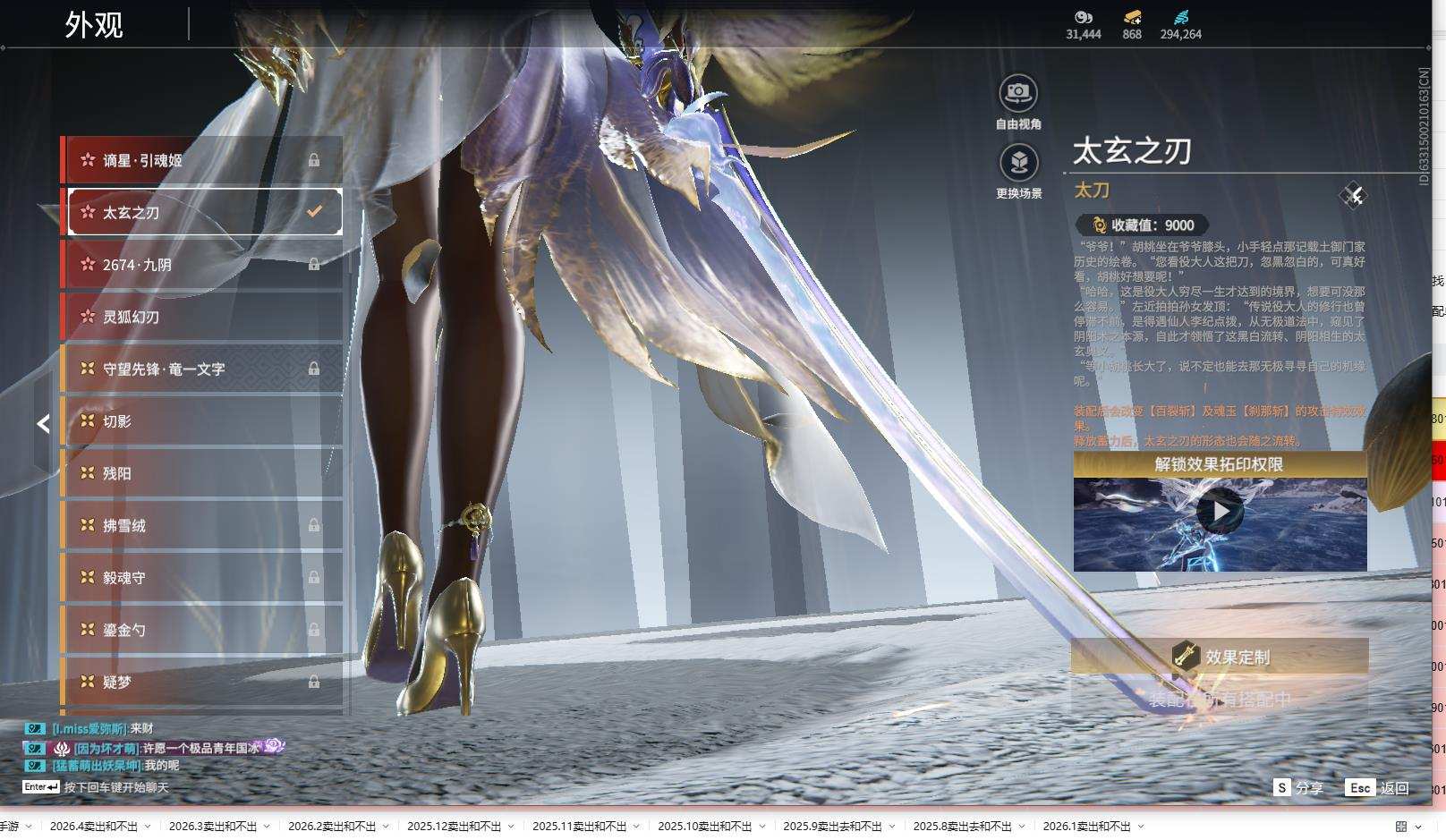Click the key icon on 效果定制 button
The height and width of the screenshot is (840, 1446).
(1186, 657)
